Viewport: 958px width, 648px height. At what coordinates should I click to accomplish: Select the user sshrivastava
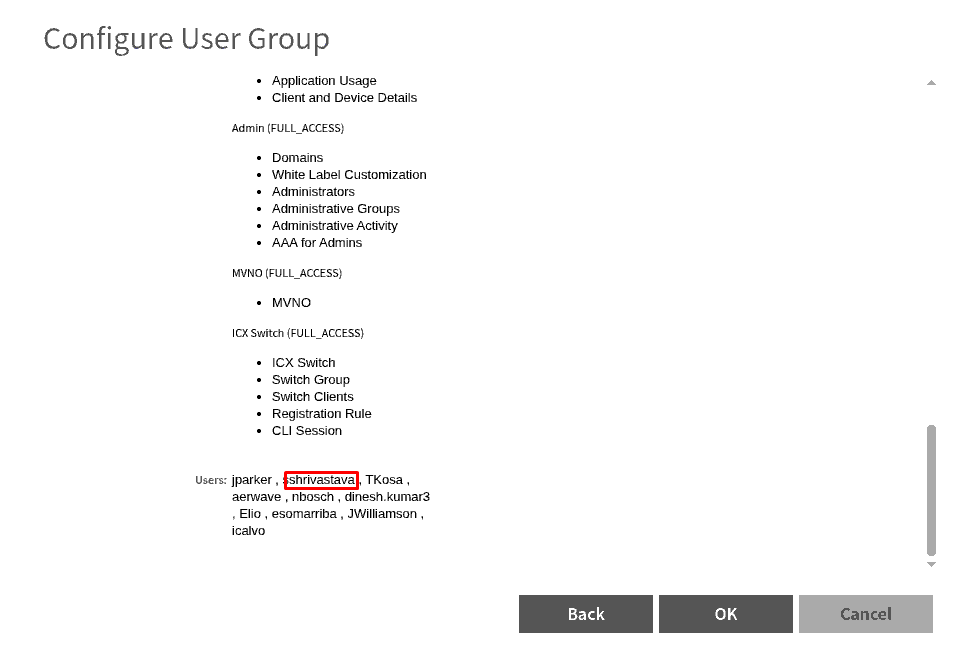320,480
